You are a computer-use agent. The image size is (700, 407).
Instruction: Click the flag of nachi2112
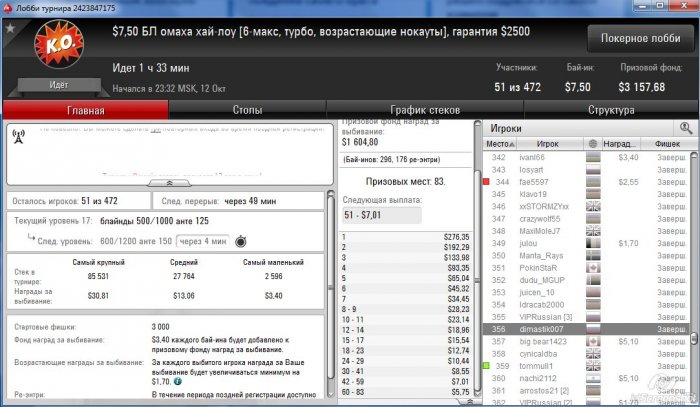593,378
